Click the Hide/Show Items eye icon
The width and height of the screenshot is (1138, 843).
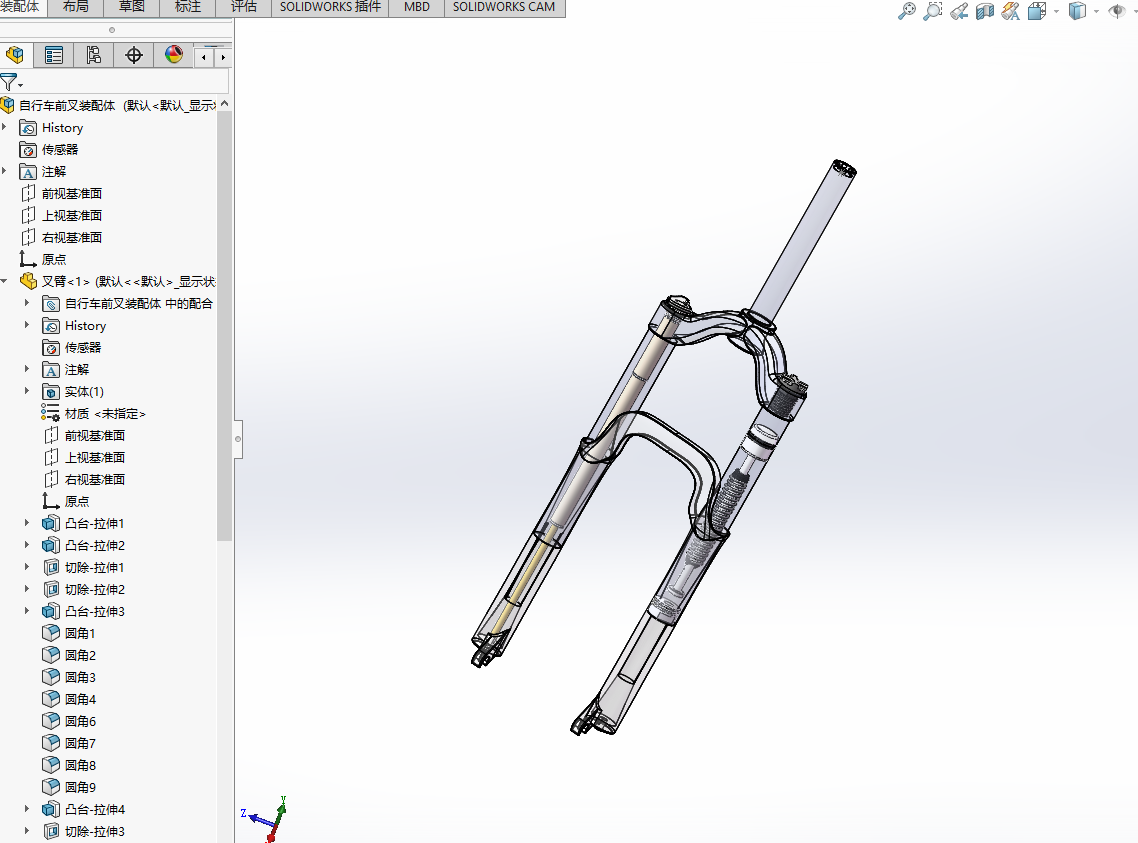tap(1116, 11)
